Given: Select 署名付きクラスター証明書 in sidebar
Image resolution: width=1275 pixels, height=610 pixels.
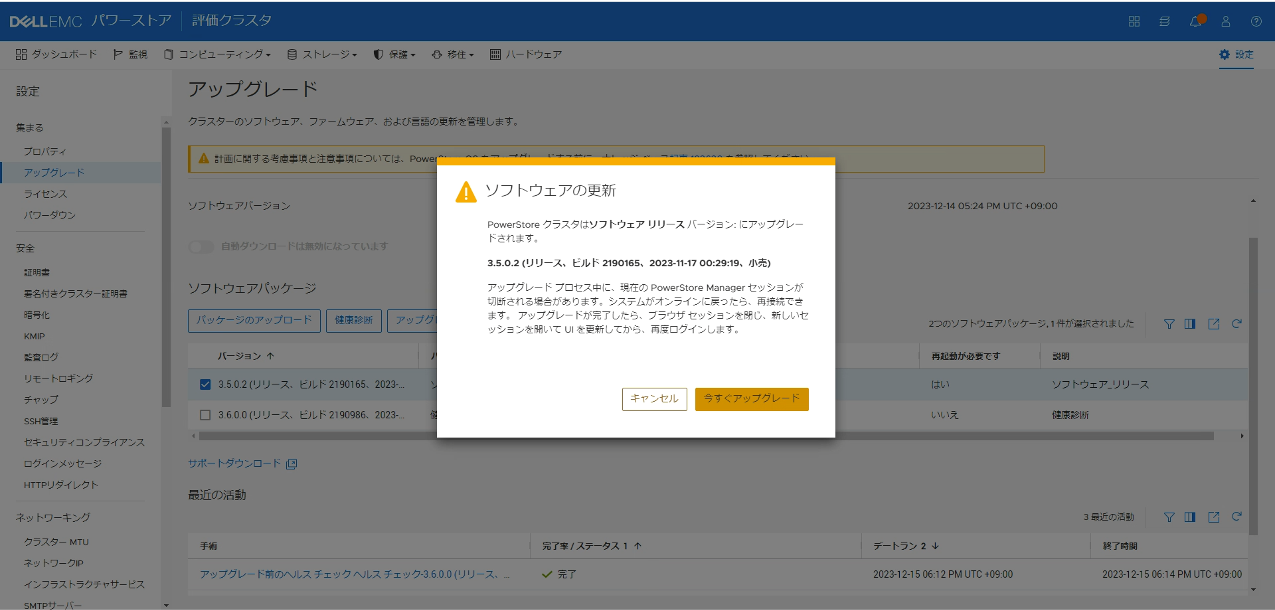Looking at the screenshot, I should (76, 294).
